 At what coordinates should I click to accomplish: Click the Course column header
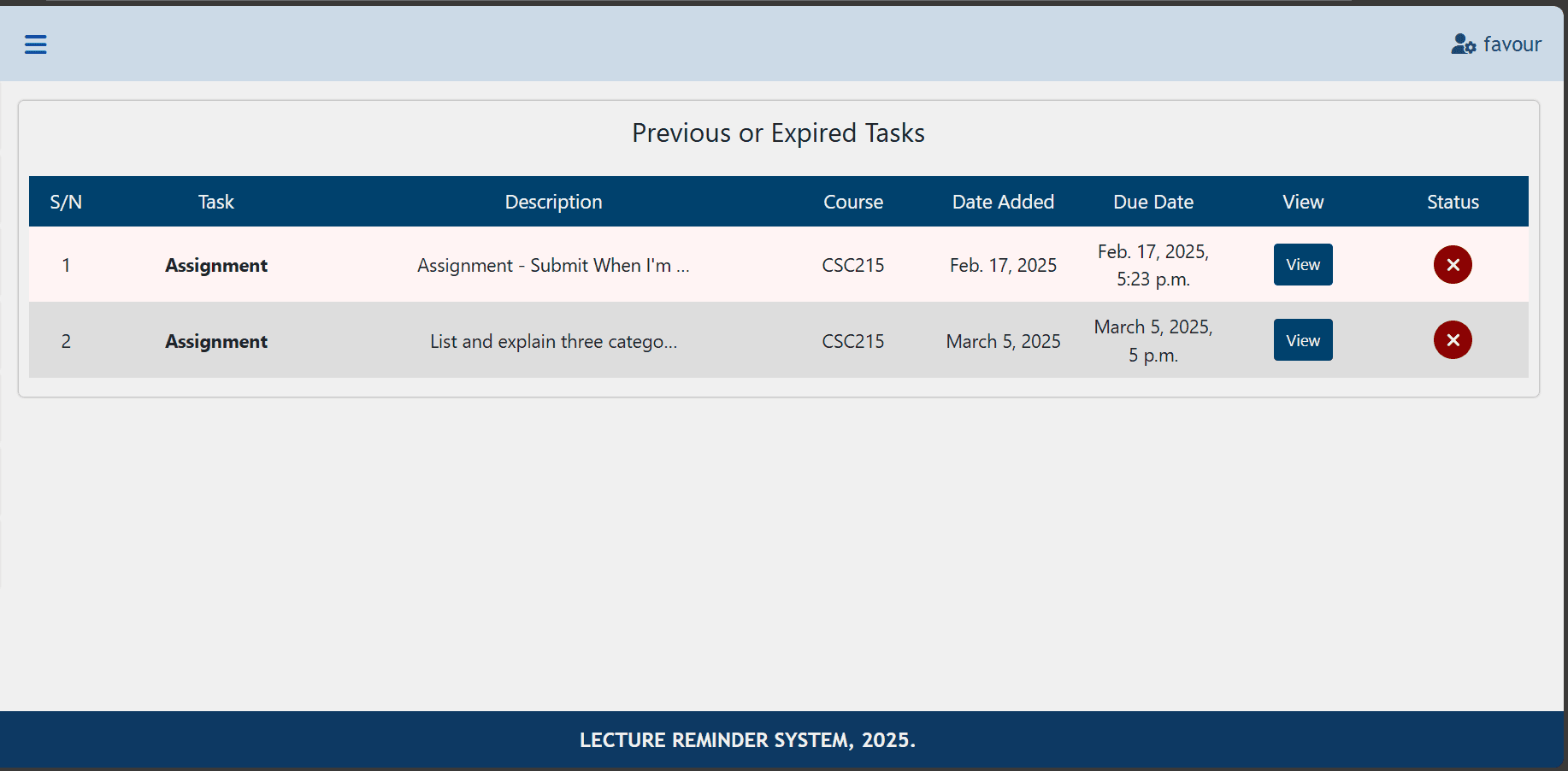(852, 202)
